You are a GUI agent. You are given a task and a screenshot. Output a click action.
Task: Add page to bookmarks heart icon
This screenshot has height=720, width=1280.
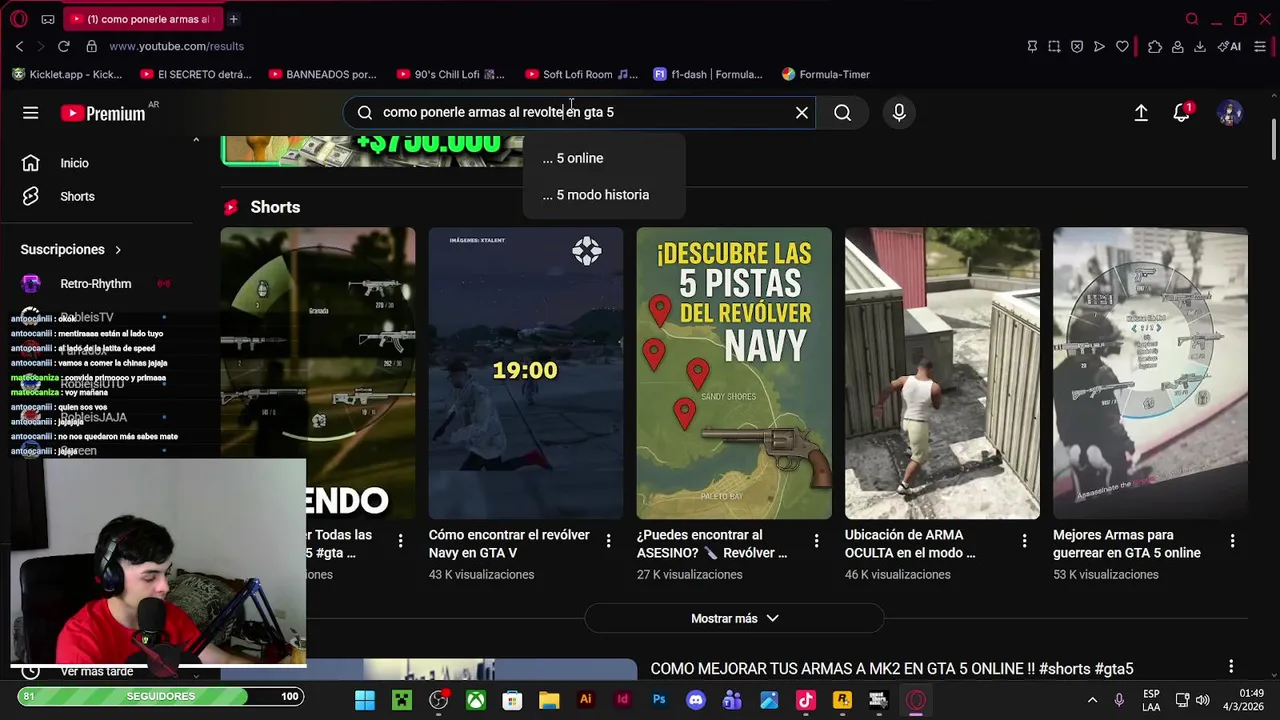(x=1122, y=46)
